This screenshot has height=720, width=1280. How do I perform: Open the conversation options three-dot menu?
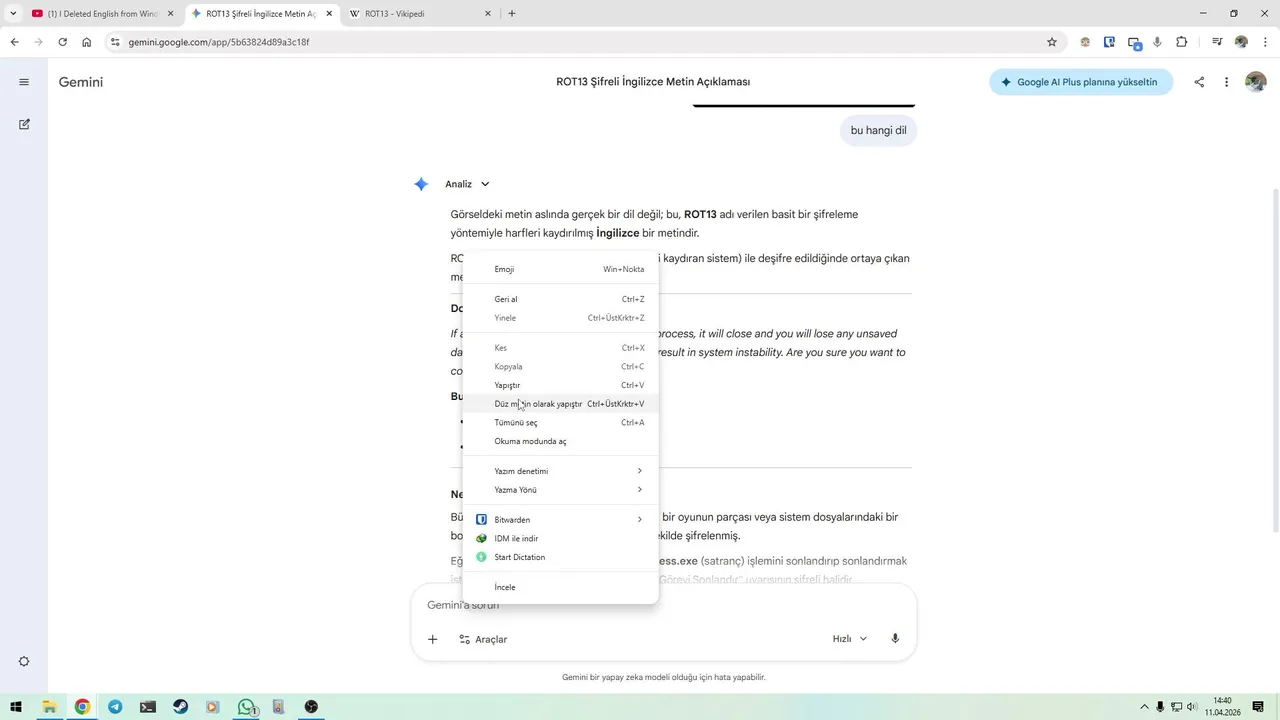pyautogui.click(x=1227, y=82)
